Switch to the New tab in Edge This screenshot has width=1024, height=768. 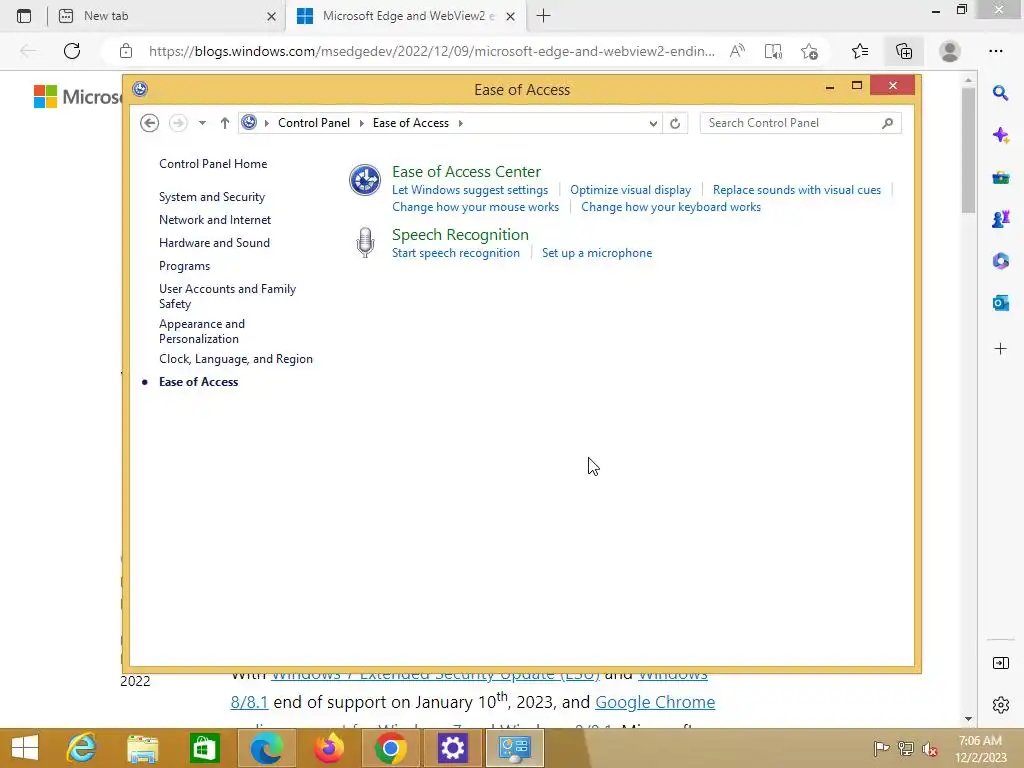166,16
